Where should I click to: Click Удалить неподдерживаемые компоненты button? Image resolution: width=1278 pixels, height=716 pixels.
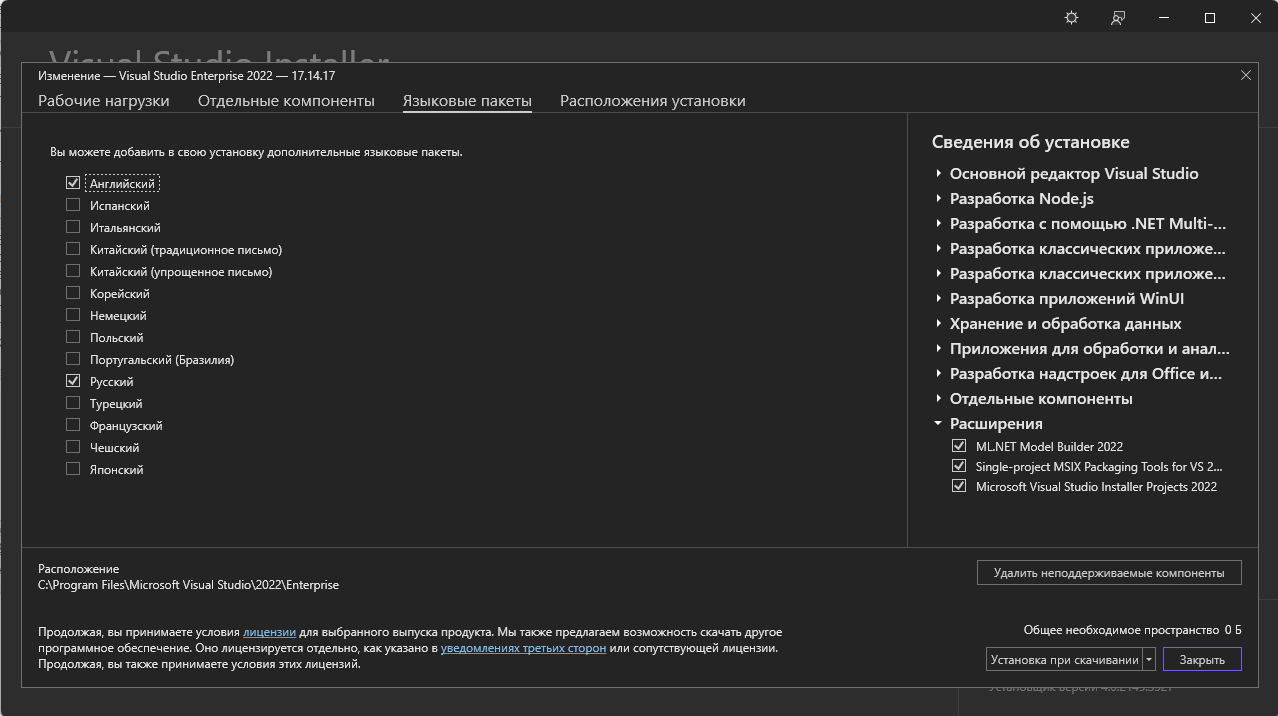click(1108, 573)
